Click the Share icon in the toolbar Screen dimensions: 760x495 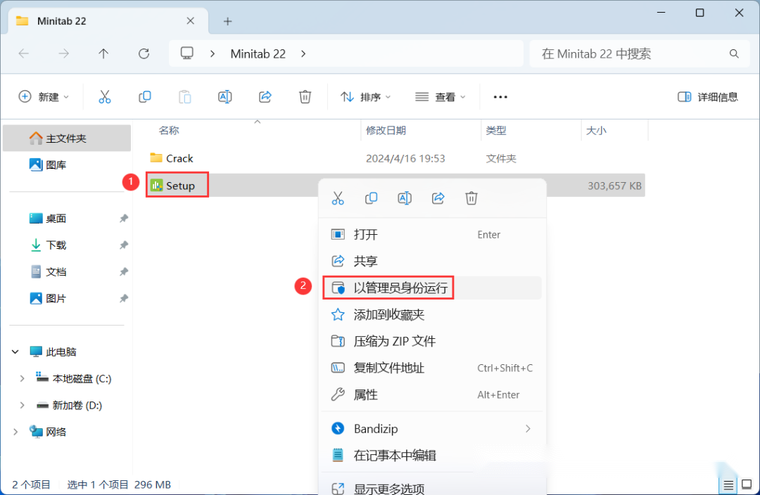265,97
